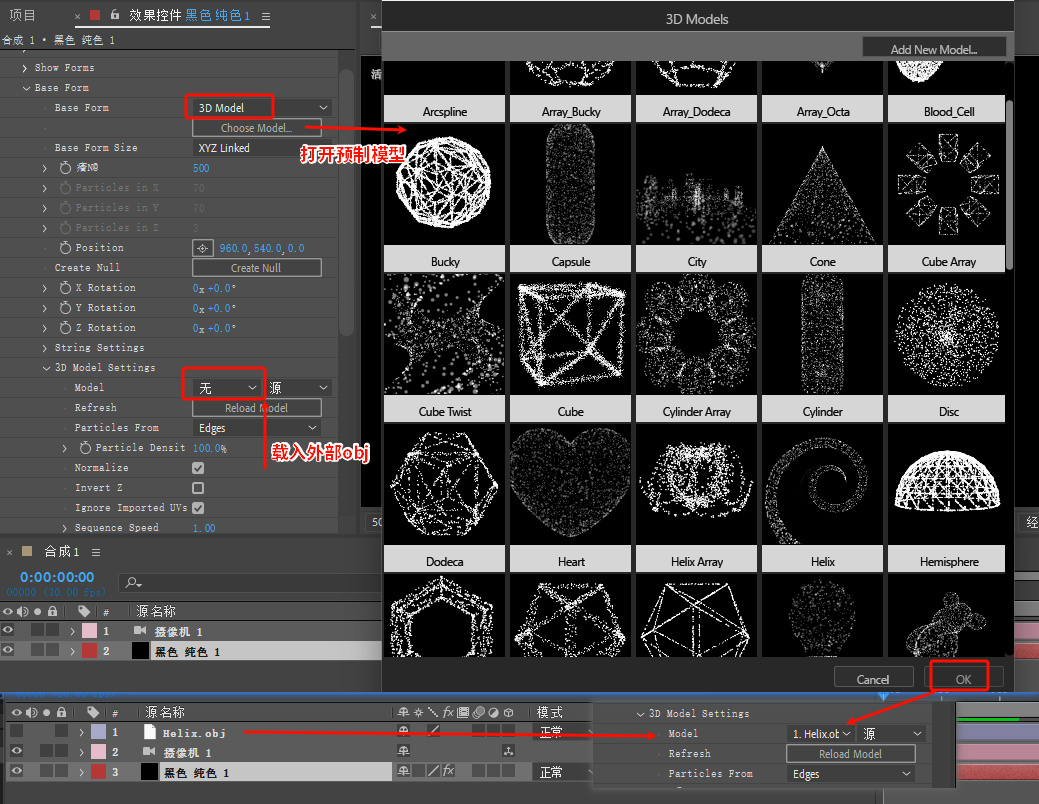Click the lavender label color of Helix.obj
This screenshot has width=1039, height=804.
pos(98,732)
